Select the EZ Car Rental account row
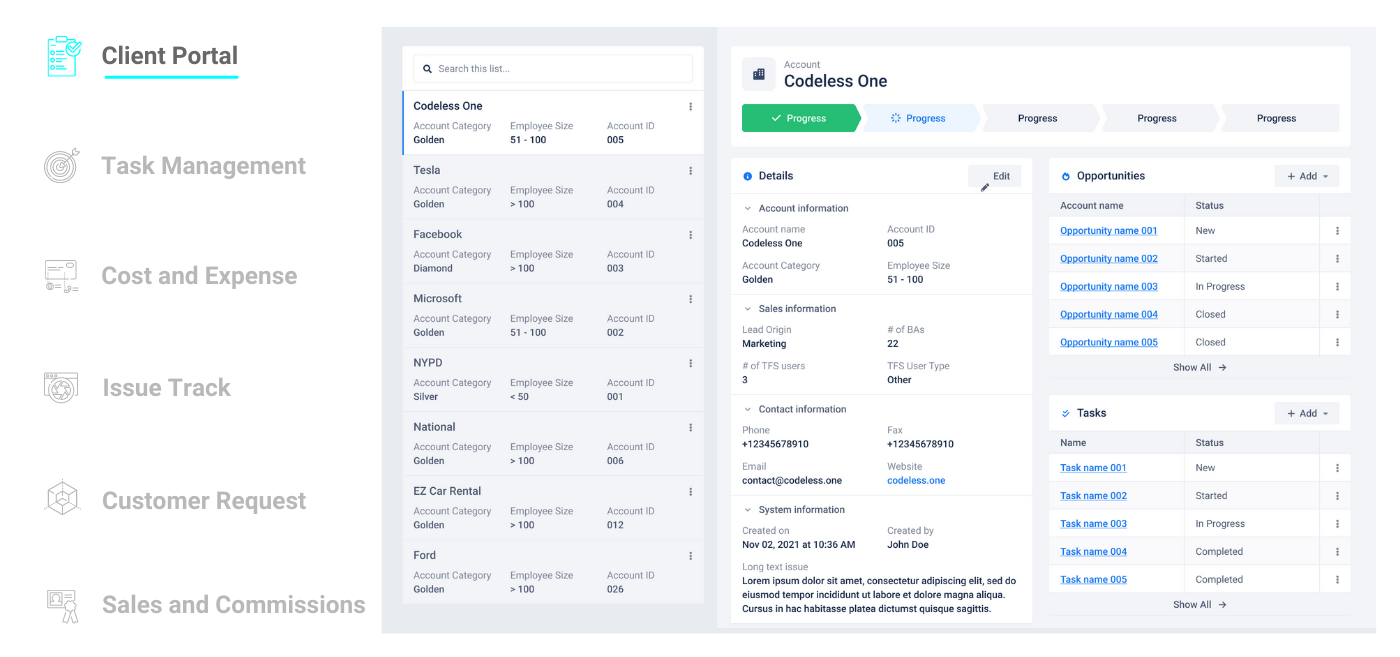The width and height of the screenshot is (1400, 657). click(553, 507)
